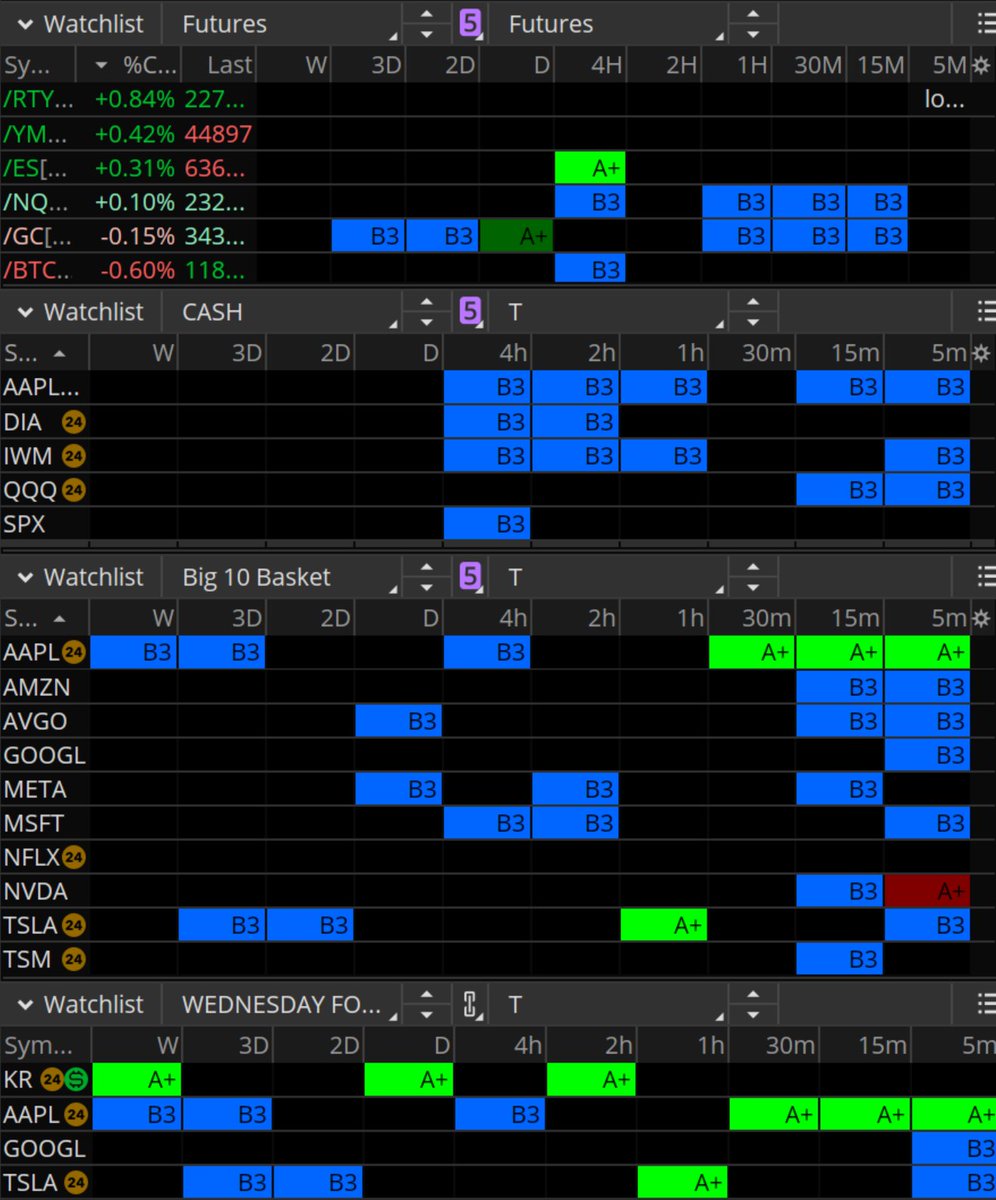The height and width of the screenshot is (1200, 996).
Task: Open the WEDNESDAY FO watchlist hamburger menu
Action: tap(985, 1004)
